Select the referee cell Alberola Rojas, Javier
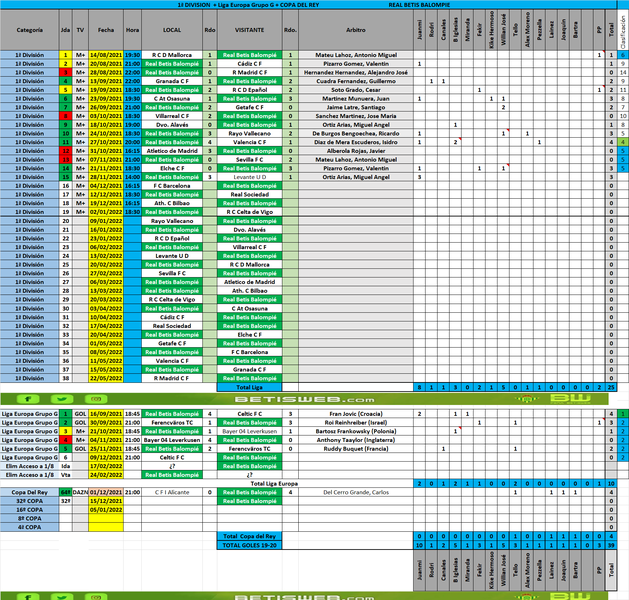629x600 pixels. 356,151
